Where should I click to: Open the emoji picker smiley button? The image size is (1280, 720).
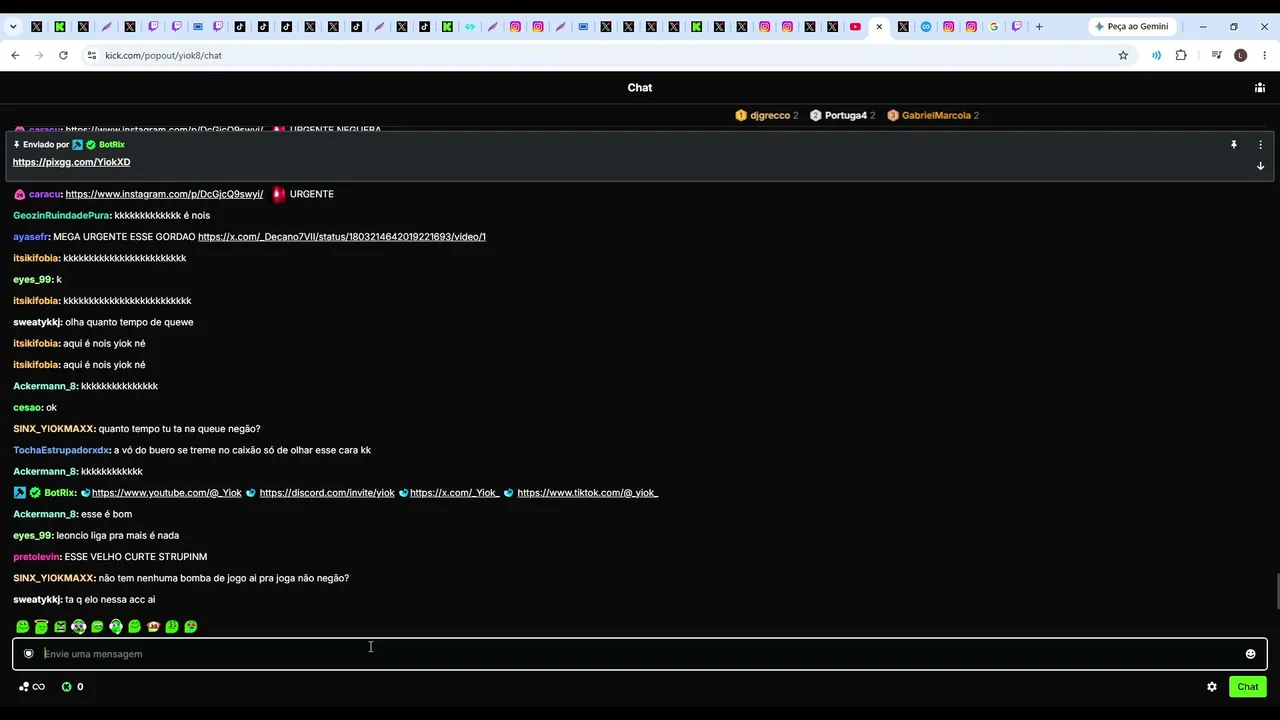click(1250, 654)
